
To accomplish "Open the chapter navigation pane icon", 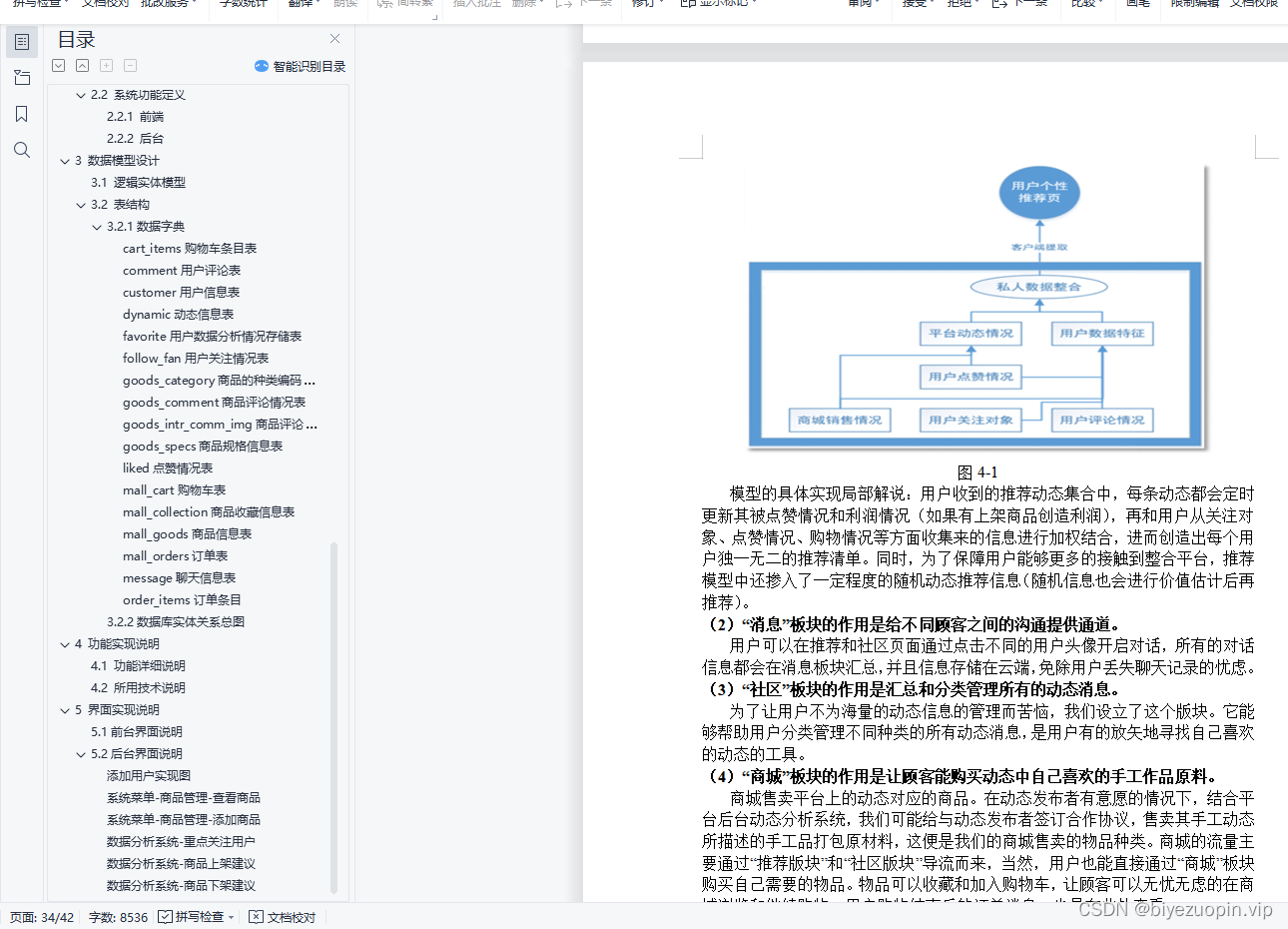I will (22, 78).
